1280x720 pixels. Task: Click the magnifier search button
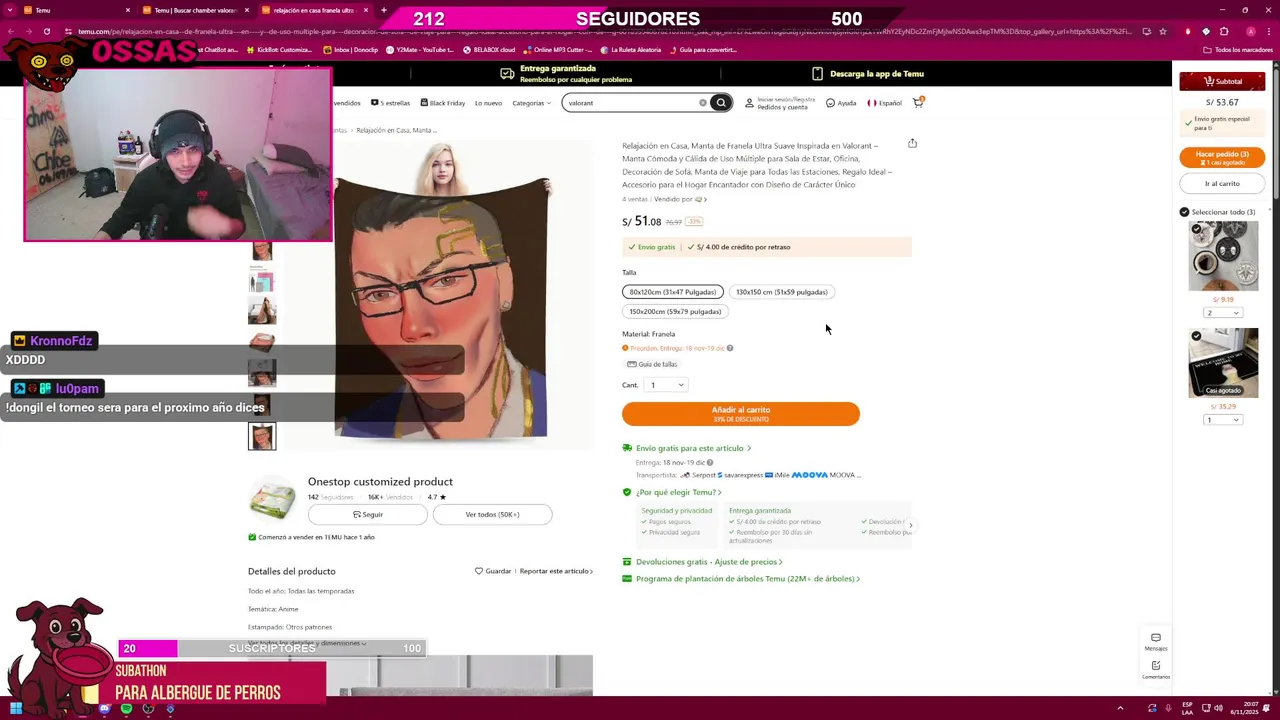(x=721, y=102)
